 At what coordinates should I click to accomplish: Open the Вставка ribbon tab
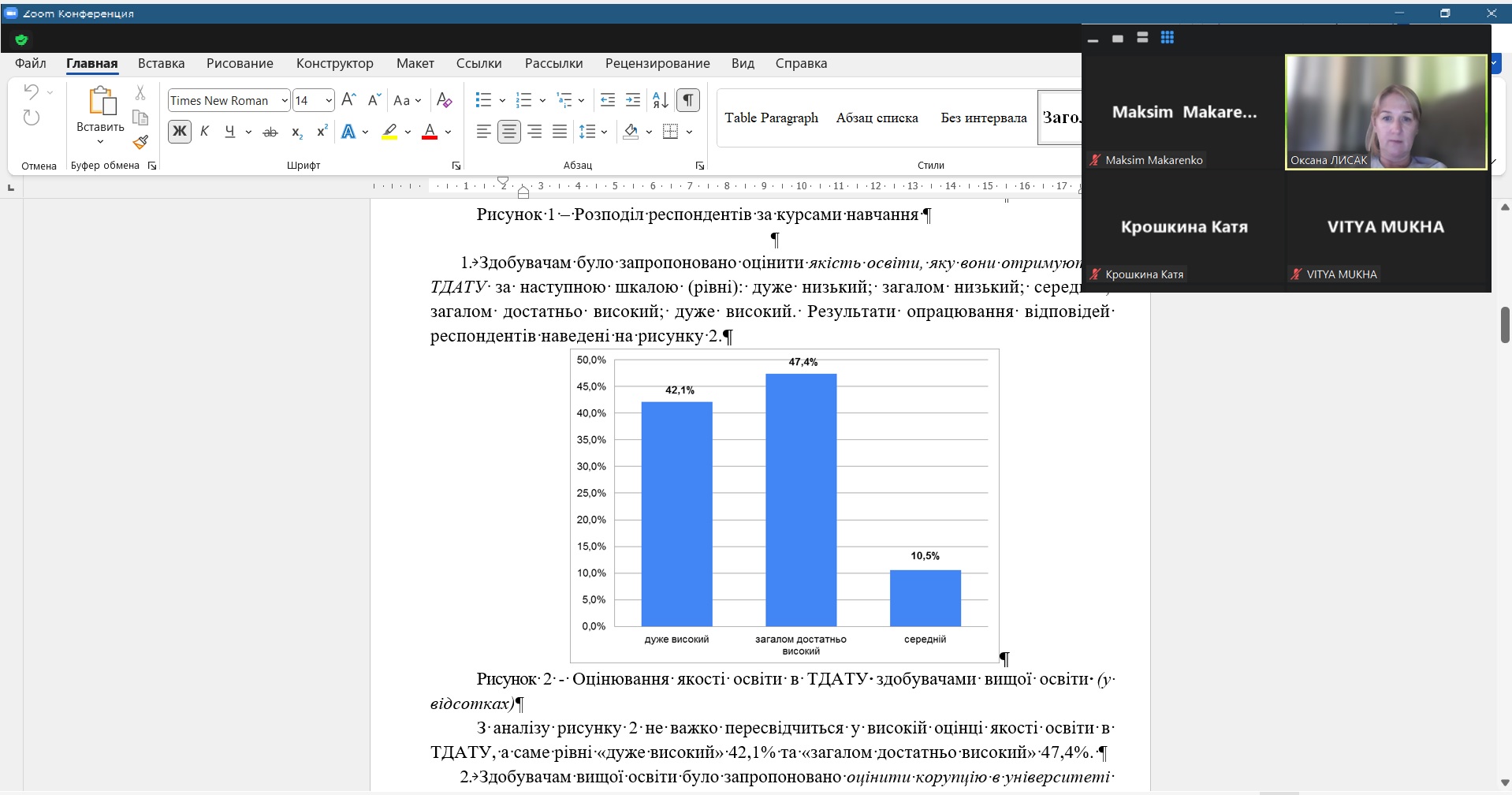pyautogui.click(x=161, y=64)
